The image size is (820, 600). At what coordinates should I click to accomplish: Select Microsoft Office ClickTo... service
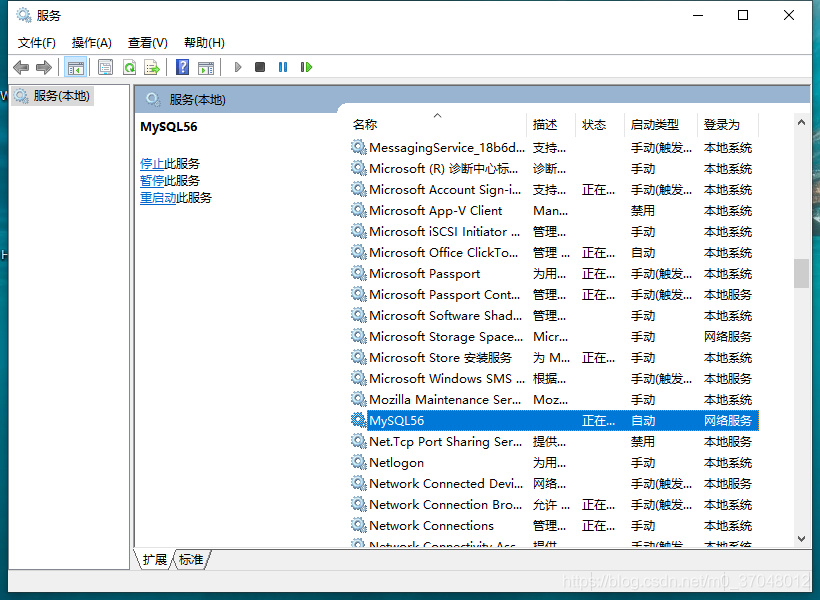554,252
